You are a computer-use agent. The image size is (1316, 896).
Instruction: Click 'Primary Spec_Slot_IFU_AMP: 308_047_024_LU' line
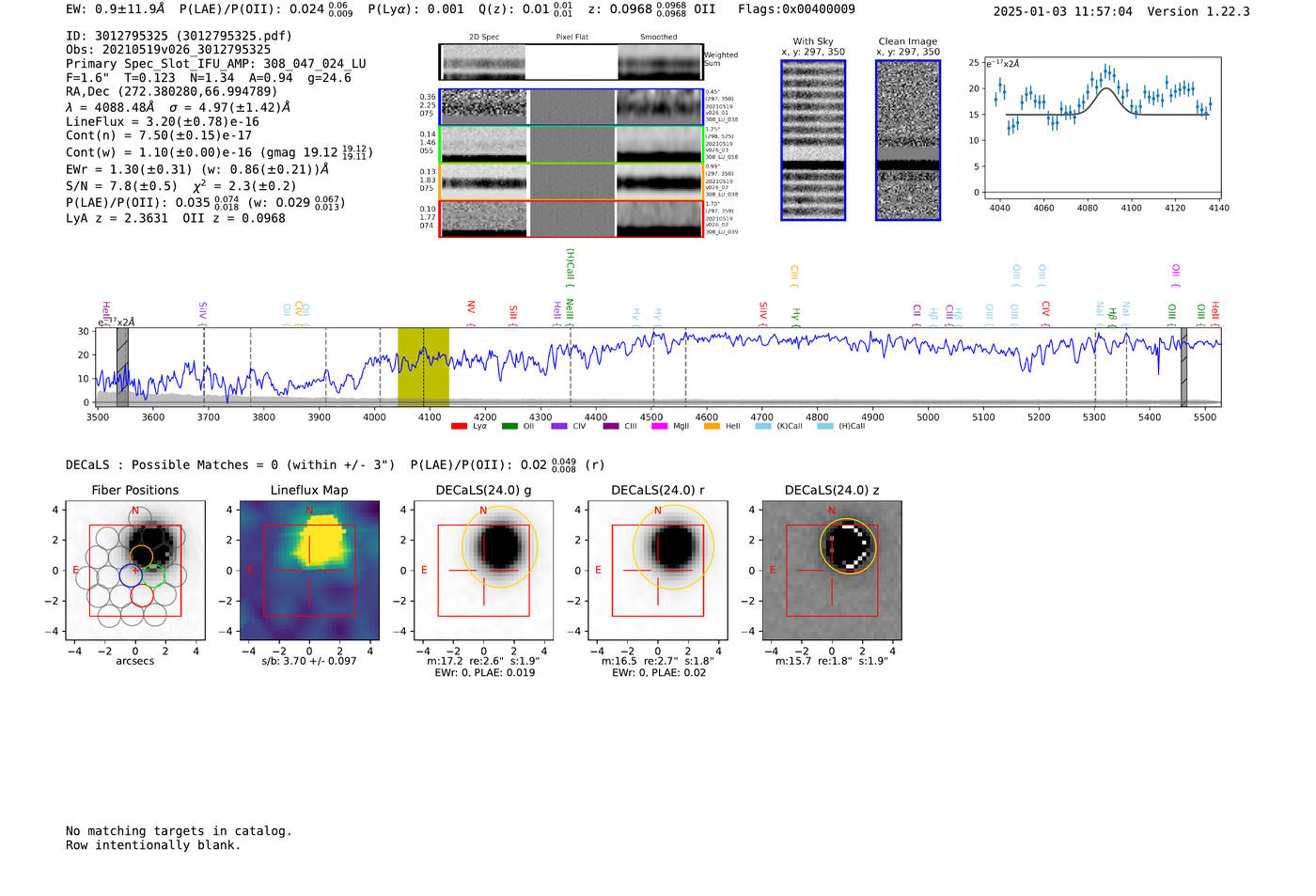216,64
